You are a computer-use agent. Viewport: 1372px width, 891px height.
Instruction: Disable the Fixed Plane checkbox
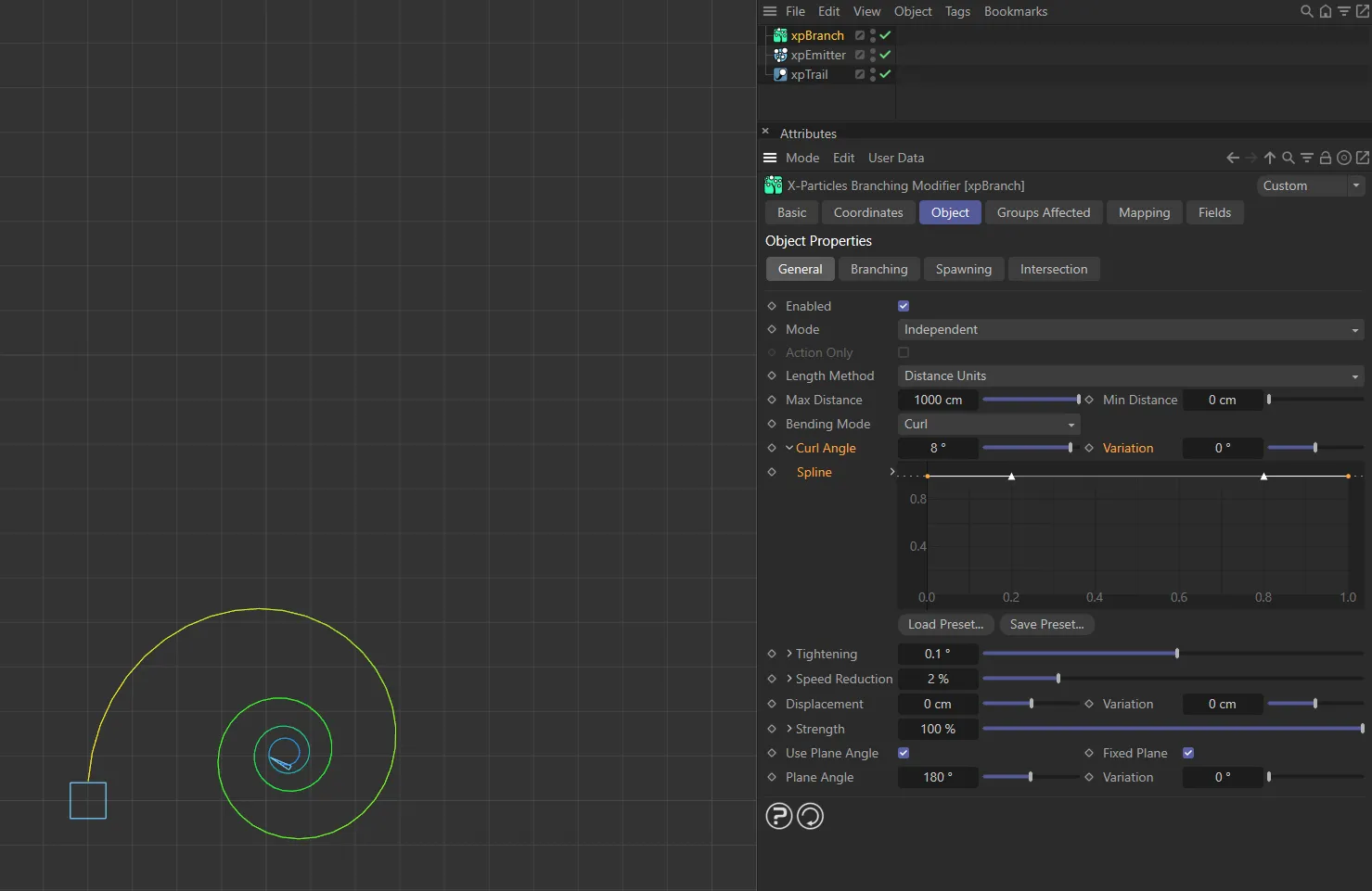coord(1187,753)
